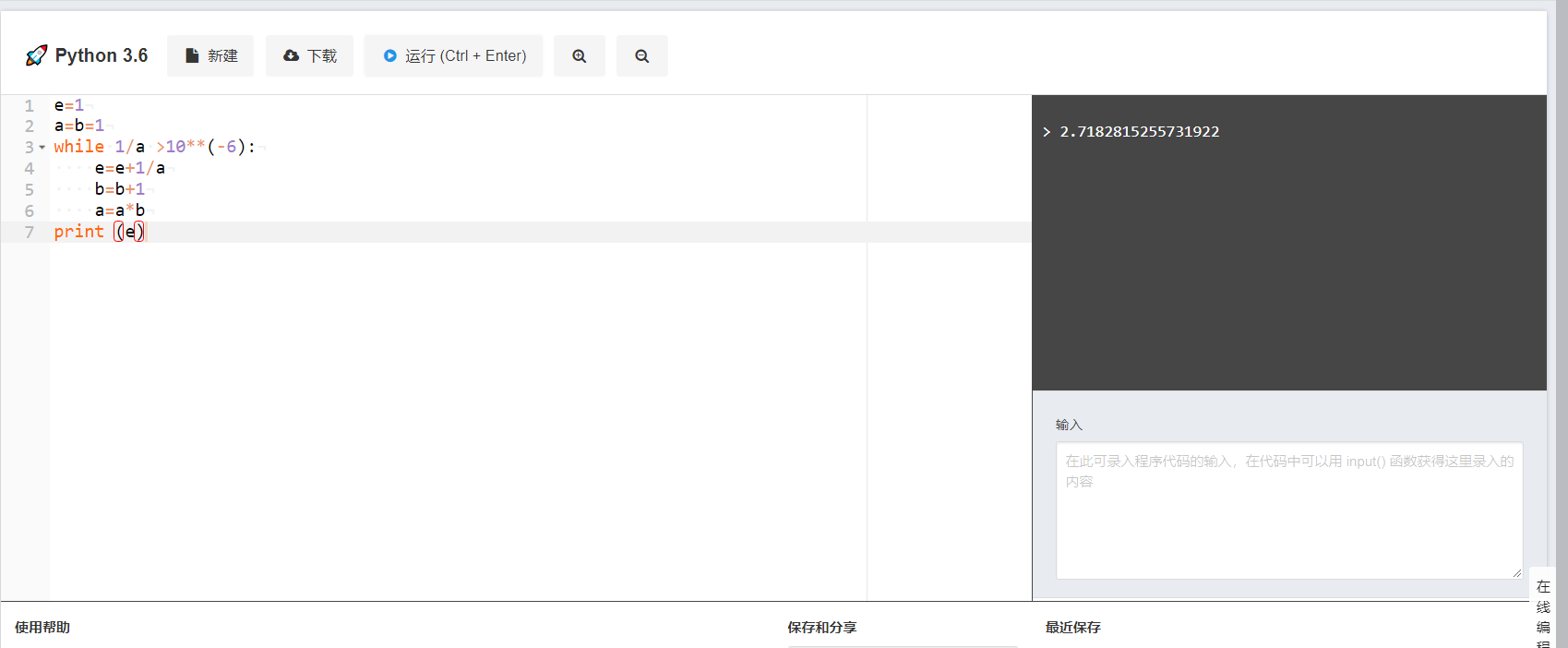This screenshot has height=648, width=1568.
Task: Click the 新建 new file button
Action: [x=210, y=55]
